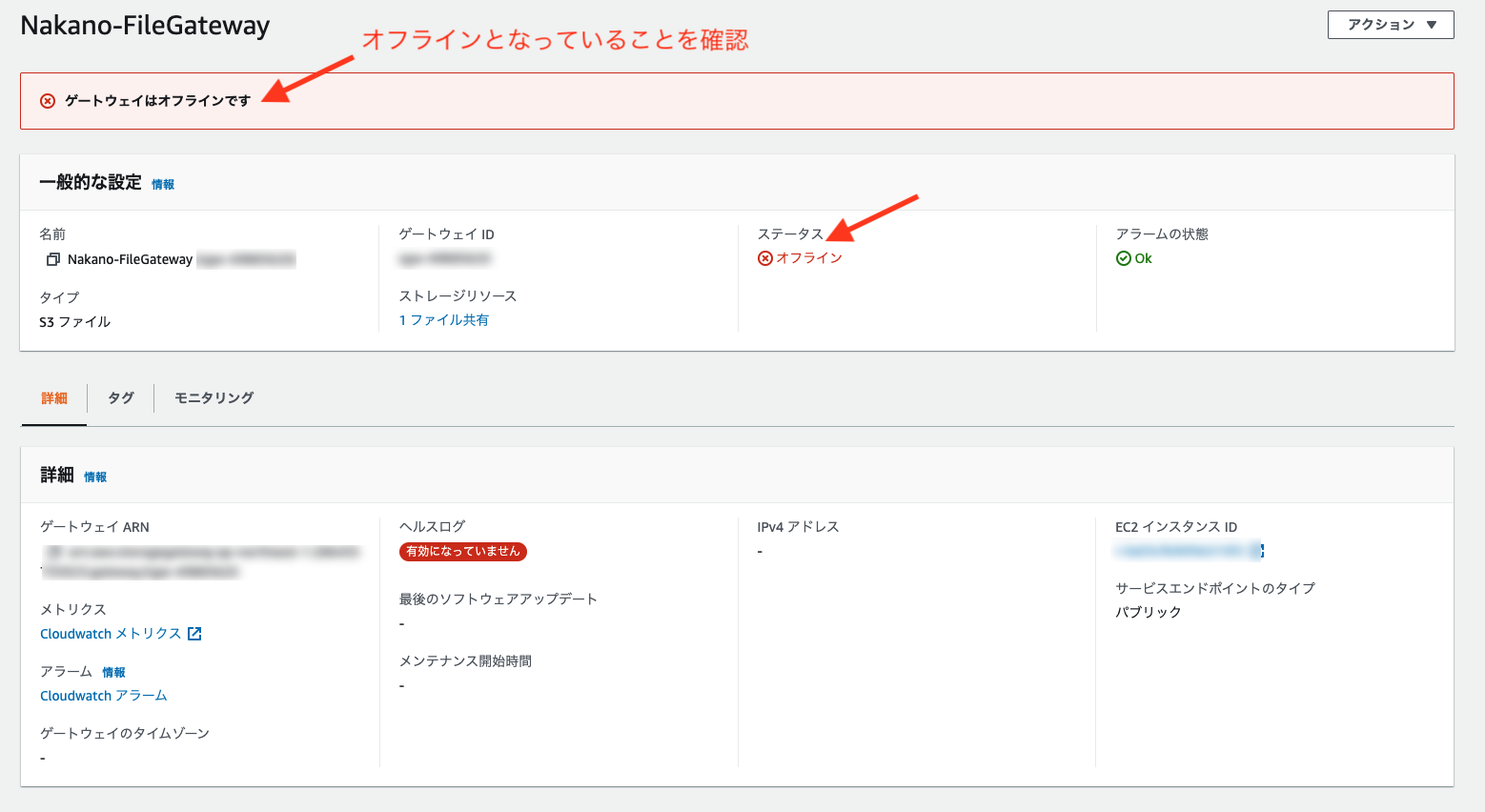Viewport: 1485px width, 812px height.
Task: Click the メンテナンス開始時間 label
Action: tap(465, 660)
